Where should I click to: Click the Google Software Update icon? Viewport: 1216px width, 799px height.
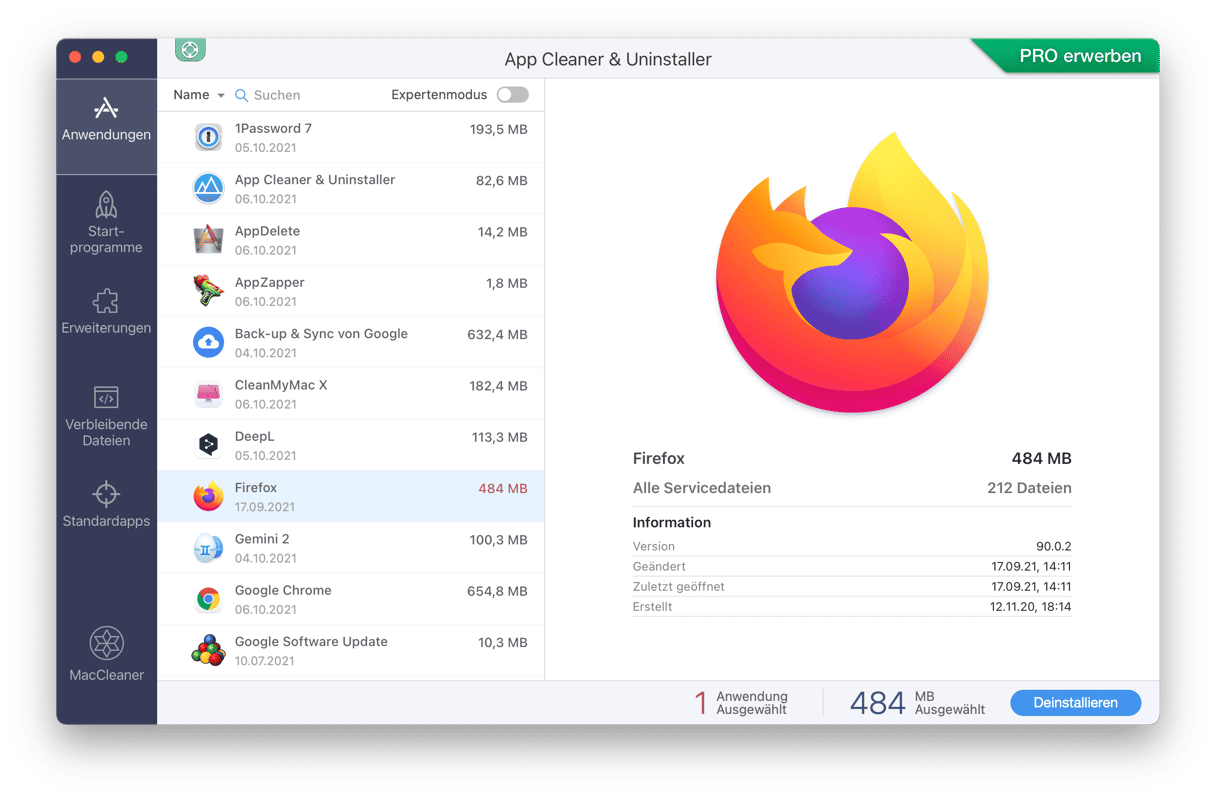tap(208, 650)
